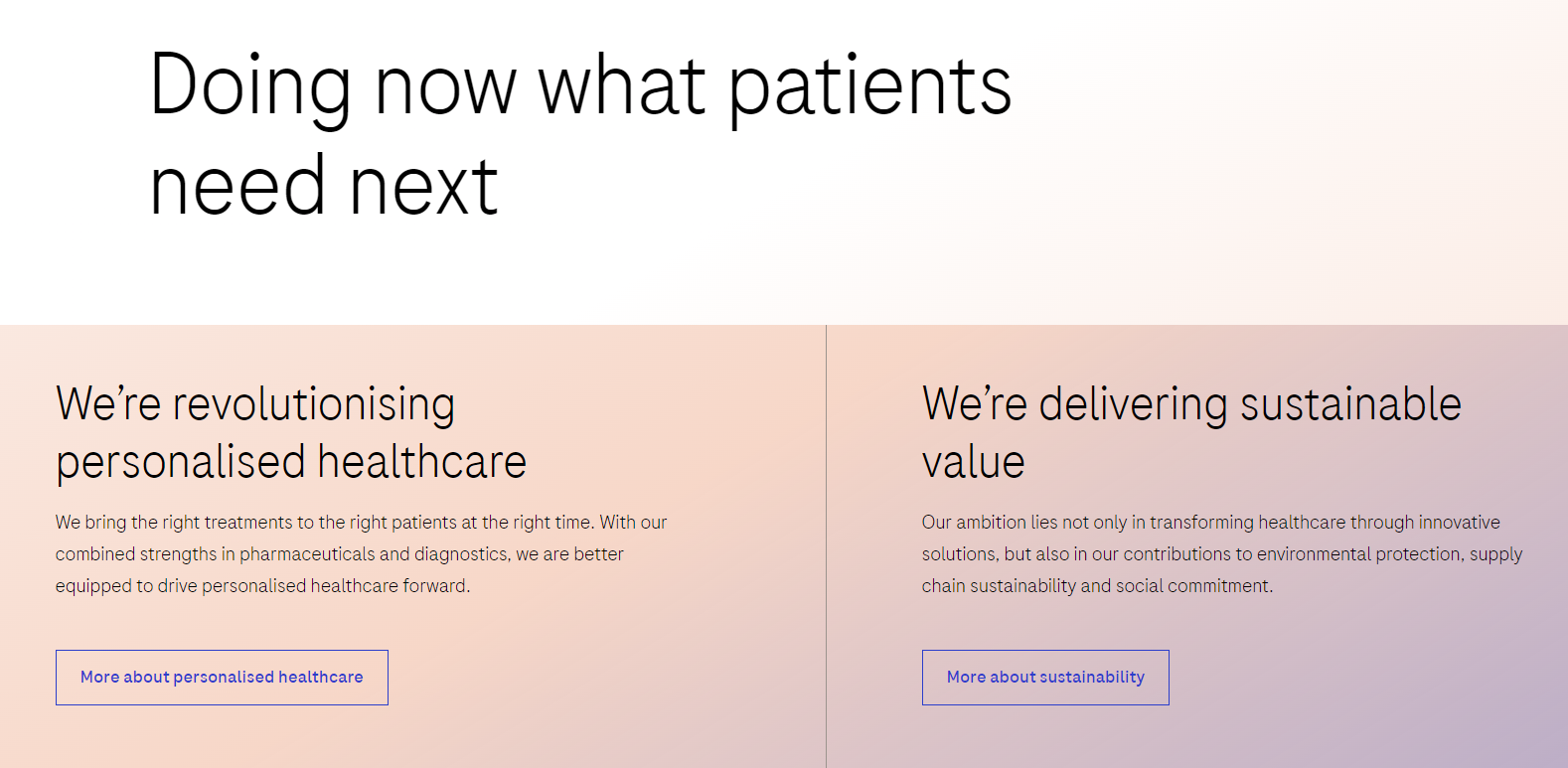Click the More about personalised healthcare button
Image resolution: width=1568 pixels, height=768 pixels.
tap(222, 678)
